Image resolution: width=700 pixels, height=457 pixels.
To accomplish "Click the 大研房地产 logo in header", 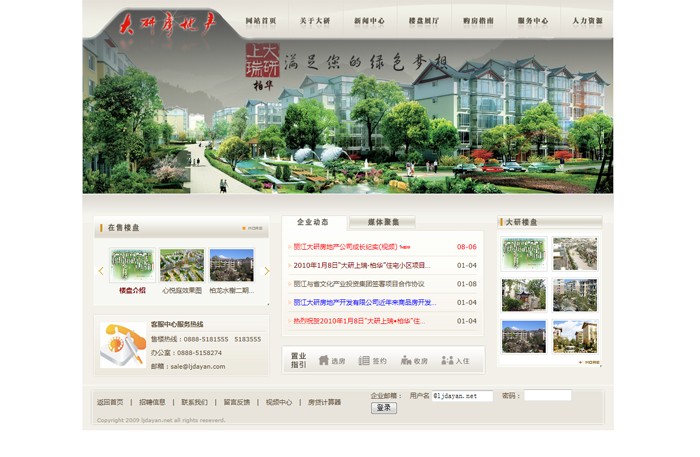I will (164, 23).
